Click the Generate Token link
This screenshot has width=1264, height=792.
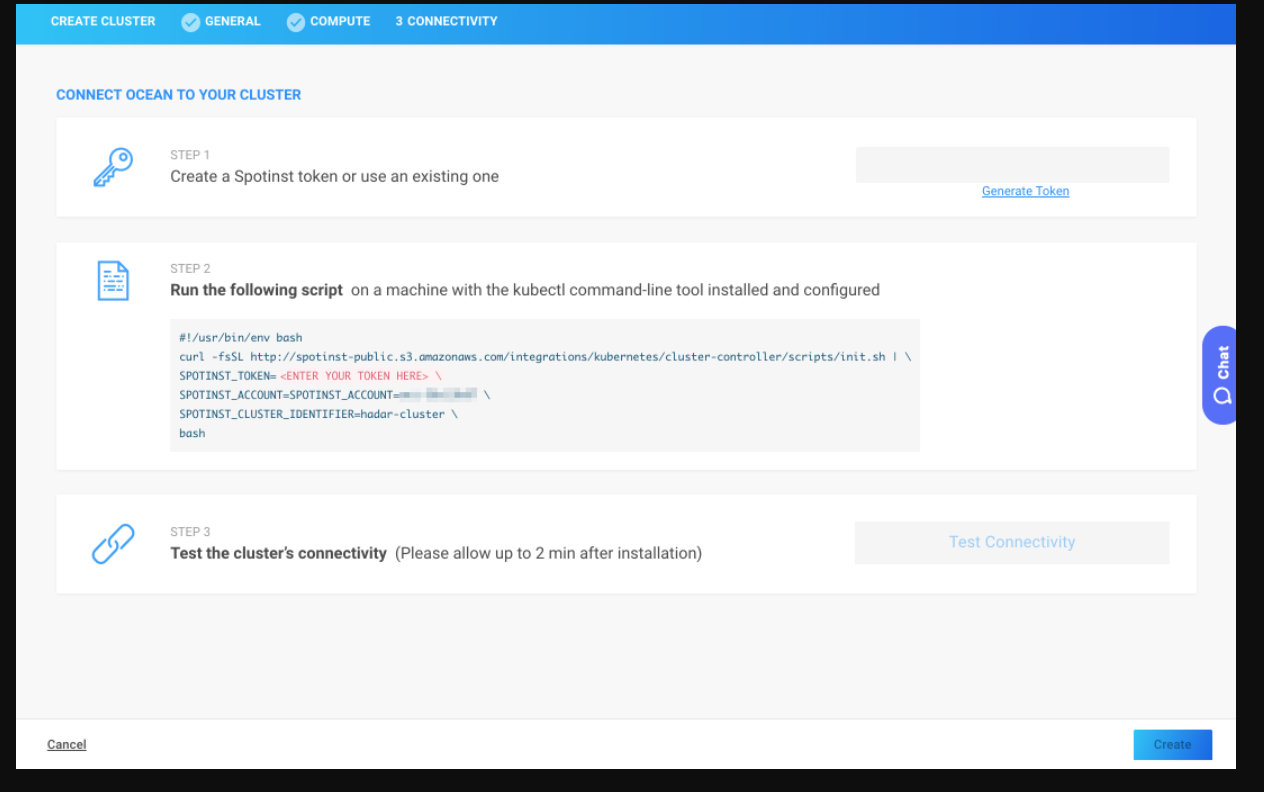coord(1025,191)
